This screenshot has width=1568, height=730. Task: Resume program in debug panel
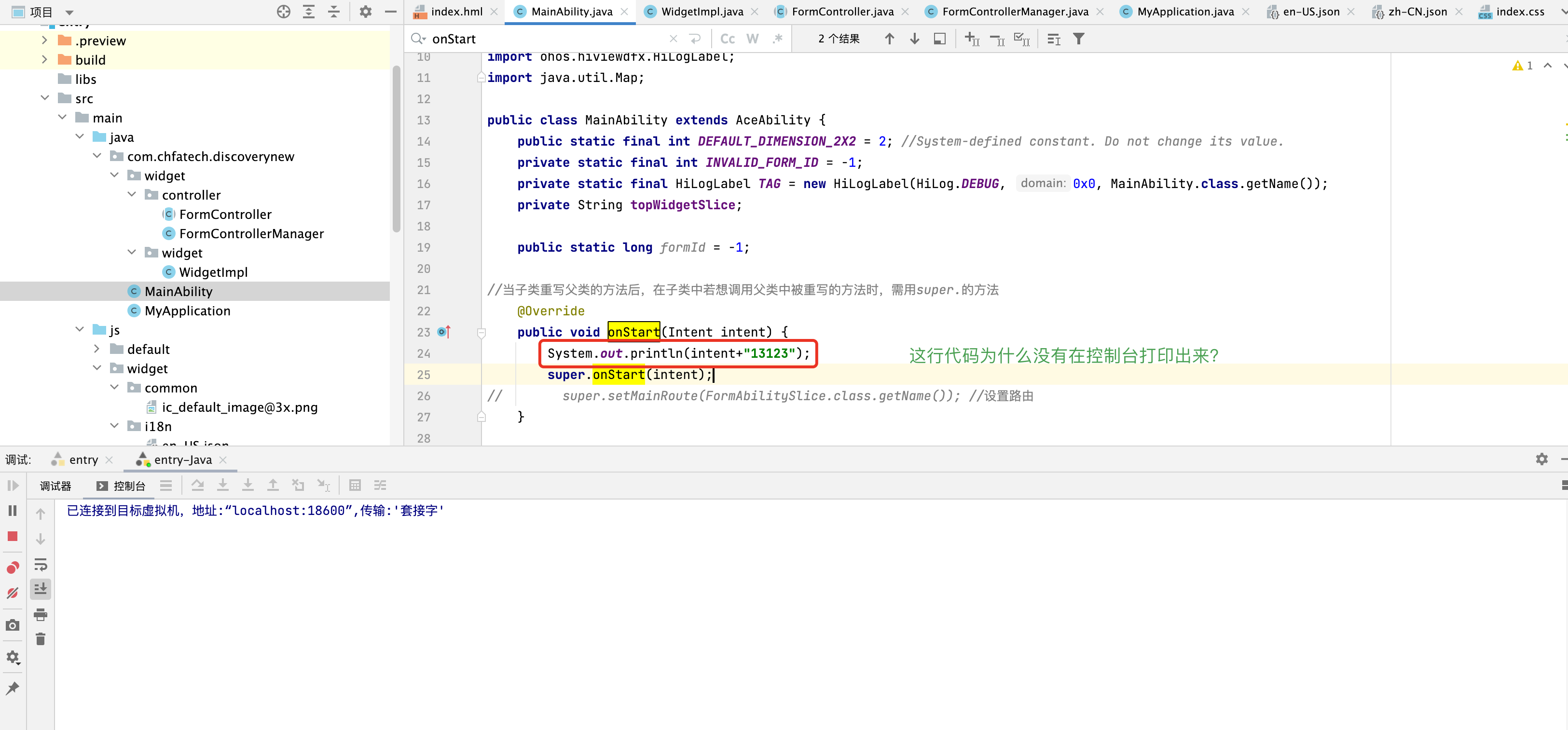coord(13,486)
